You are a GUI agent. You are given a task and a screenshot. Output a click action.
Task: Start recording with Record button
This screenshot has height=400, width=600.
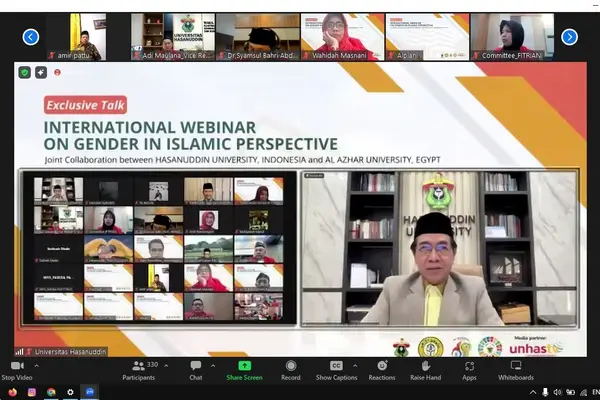291,371
